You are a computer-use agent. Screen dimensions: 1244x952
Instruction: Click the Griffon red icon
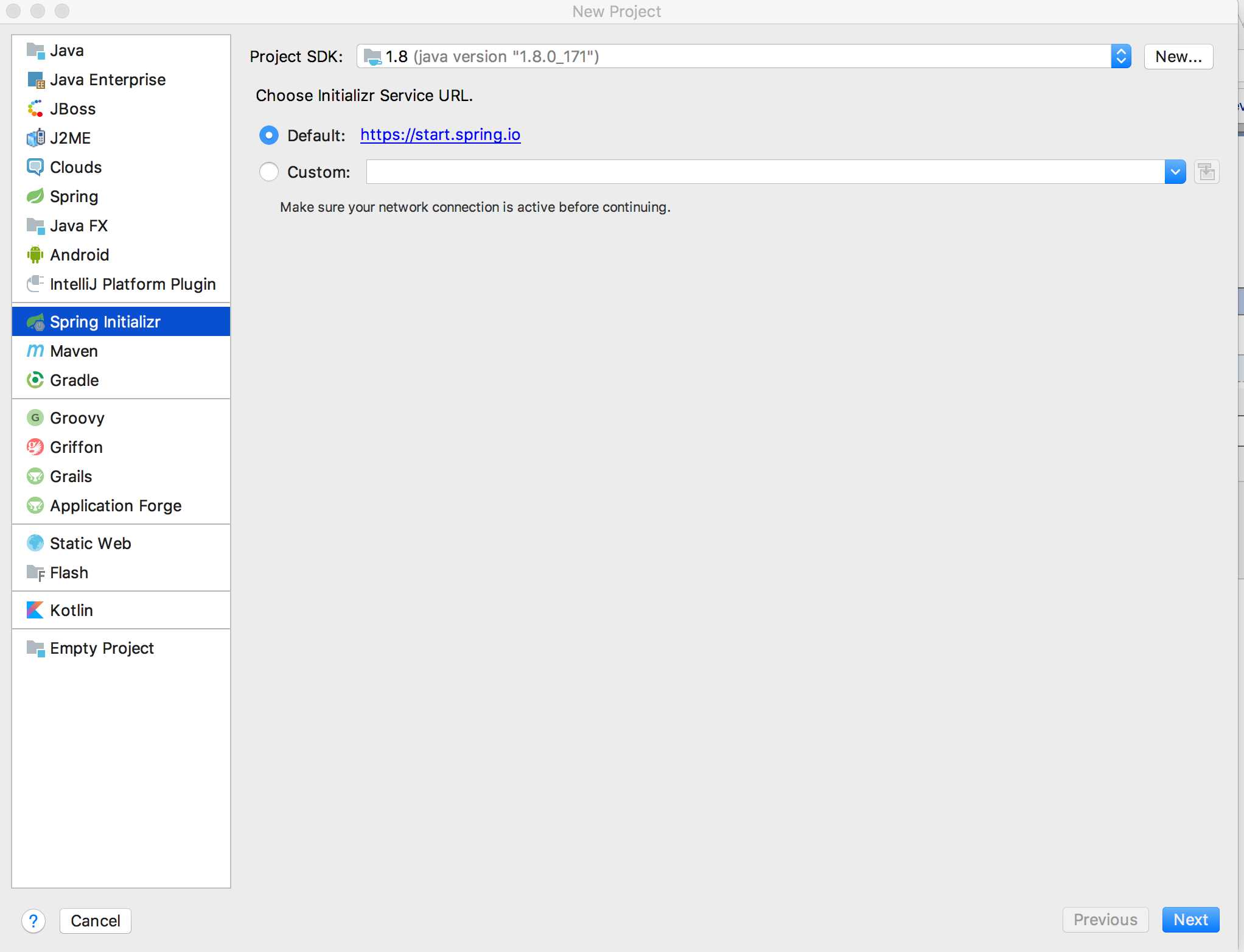(x=35, y=447)
